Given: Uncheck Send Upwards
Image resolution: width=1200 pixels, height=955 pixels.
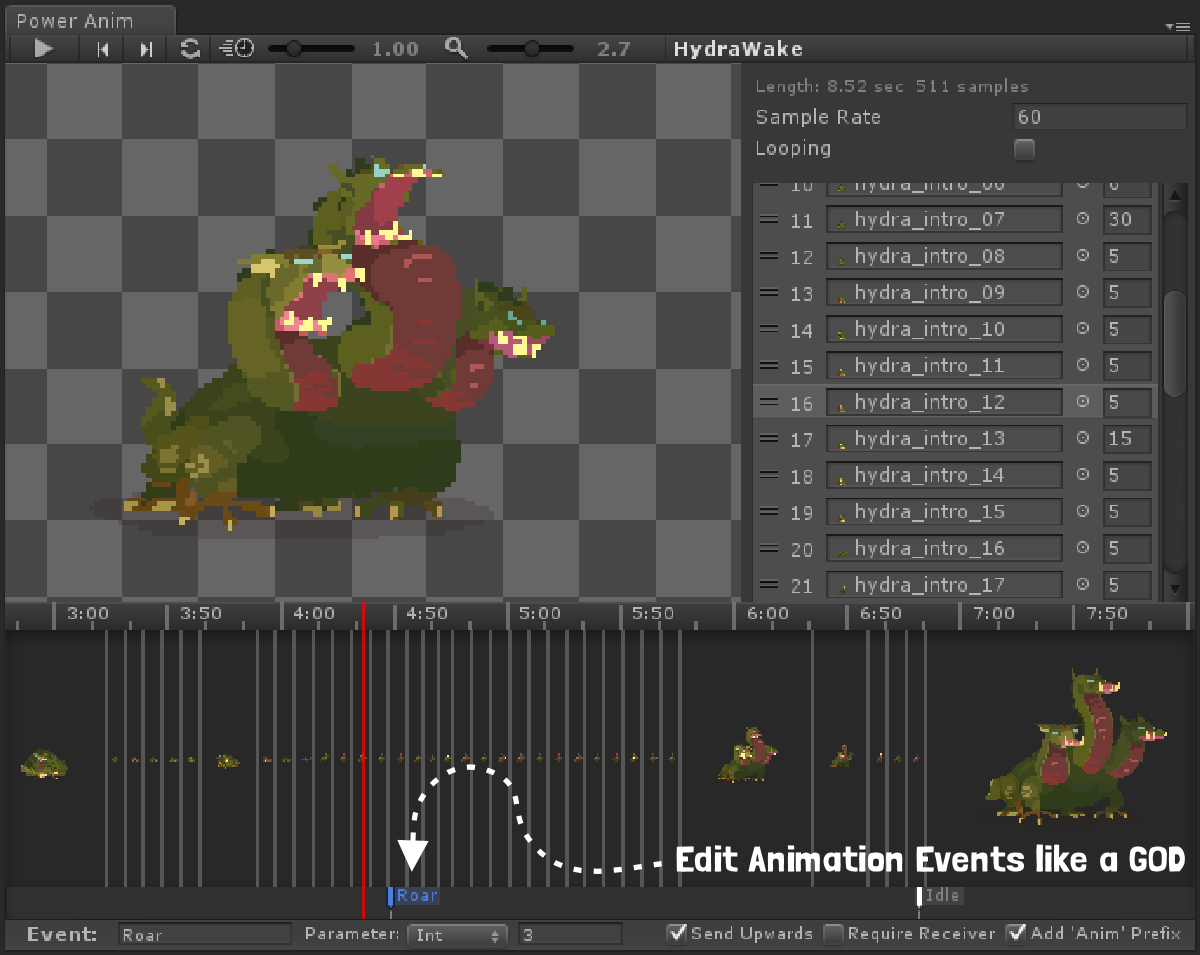Looking at the screenshot, I should (678, 933).
